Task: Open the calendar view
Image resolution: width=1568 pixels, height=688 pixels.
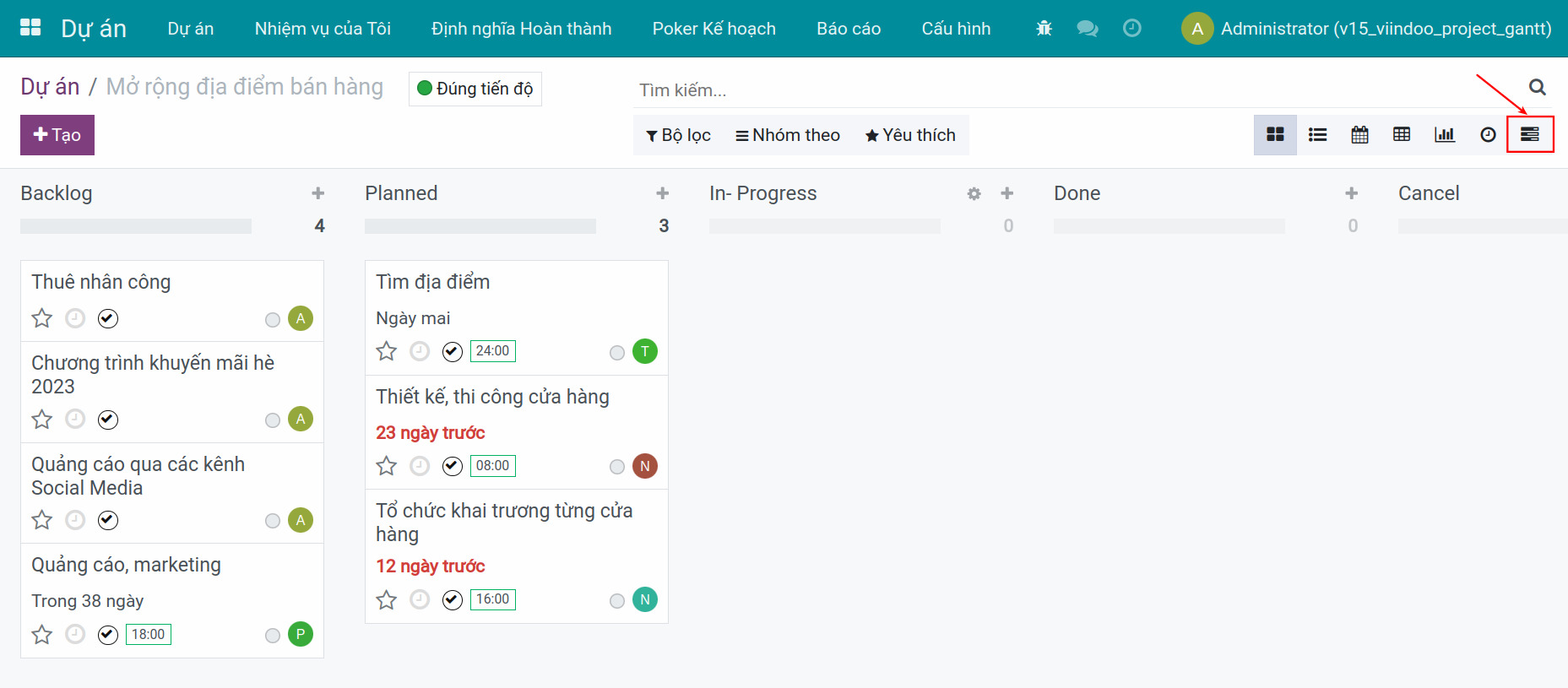Action: click(1359, 135)
